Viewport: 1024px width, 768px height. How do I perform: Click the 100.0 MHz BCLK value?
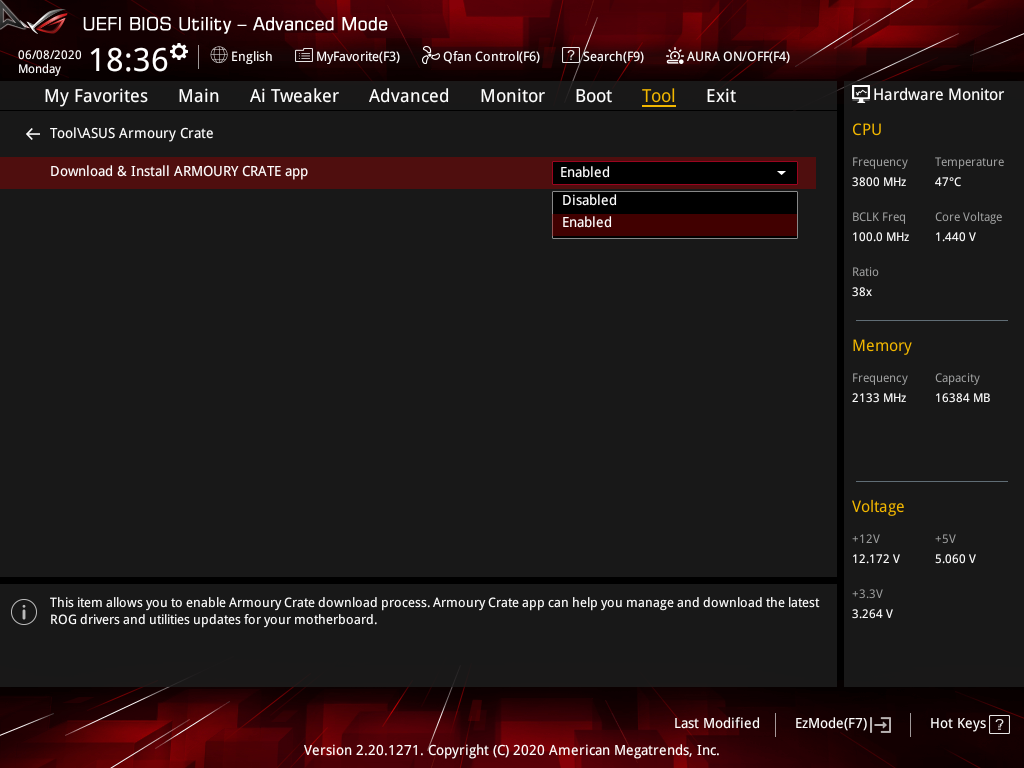pyautogui.click(x=880, y=237)
